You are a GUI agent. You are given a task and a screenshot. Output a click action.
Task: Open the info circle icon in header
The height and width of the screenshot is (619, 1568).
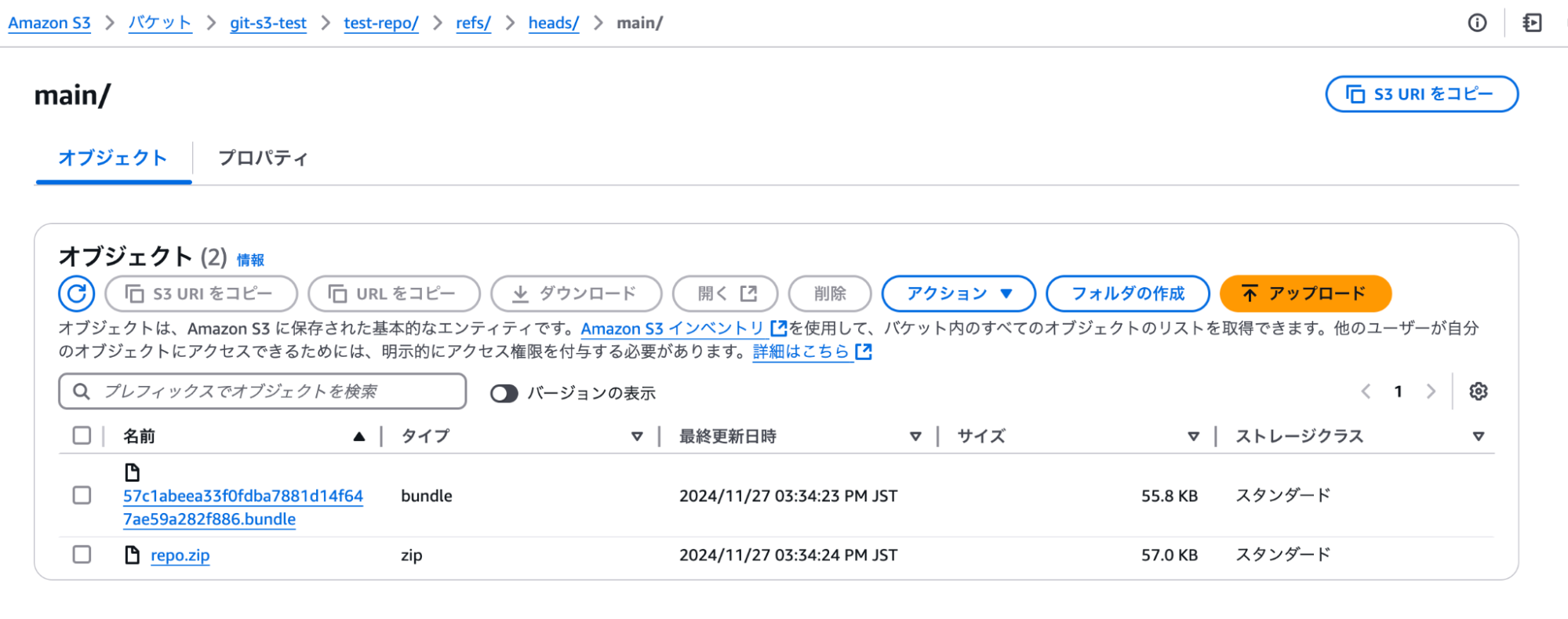tap(1477, 23)
